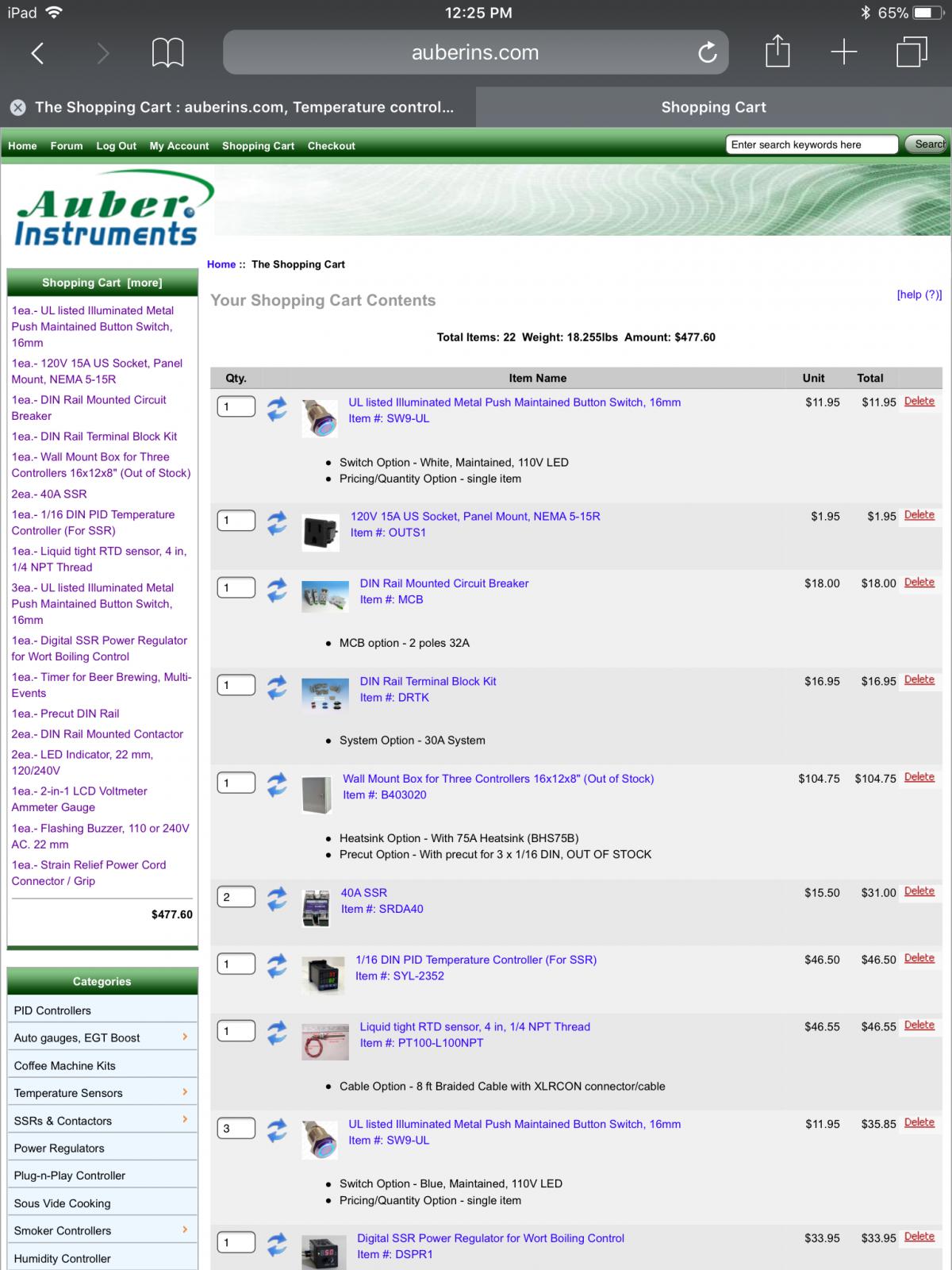Open thumbnail of DIN rail circuit breaker
The width and height of the screenshot is (952, 1270).
click(x=325, y=597)
